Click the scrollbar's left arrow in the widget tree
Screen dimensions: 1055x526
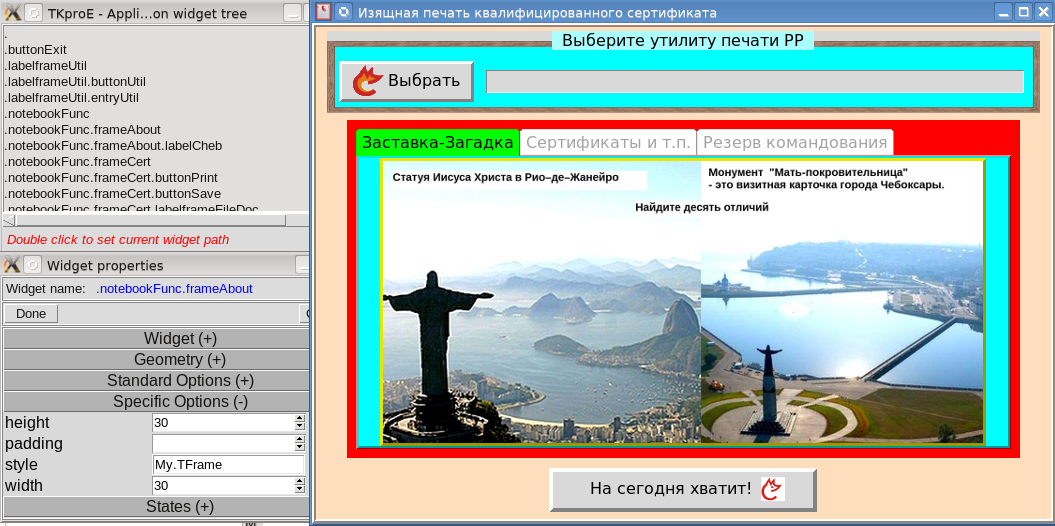(x=9, y=220)
